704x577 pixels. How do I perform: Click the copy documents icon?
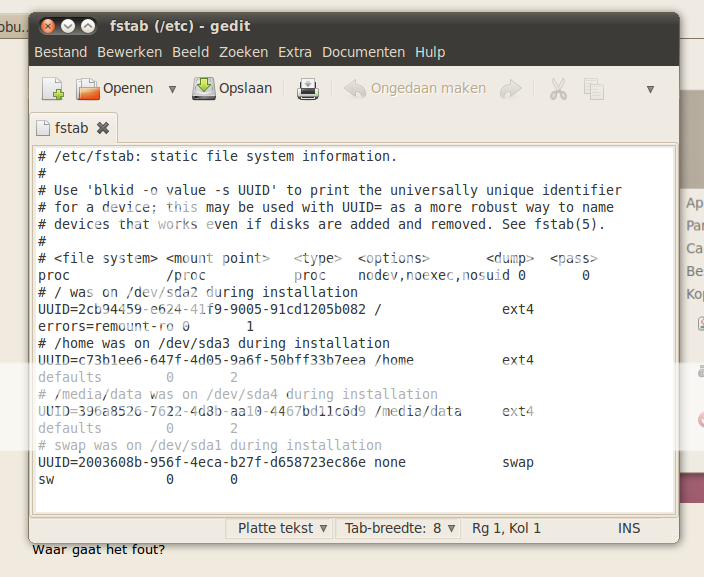594,89
